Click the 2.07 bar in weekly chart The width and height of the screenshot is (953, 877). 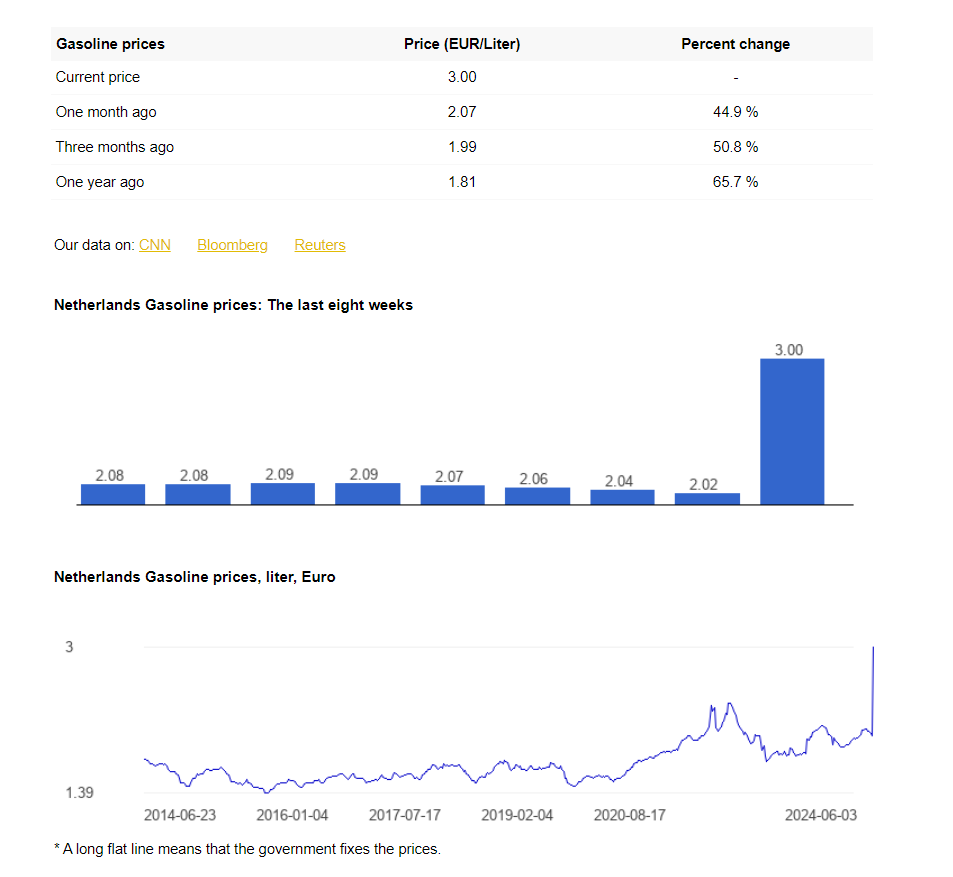point(452,495)
